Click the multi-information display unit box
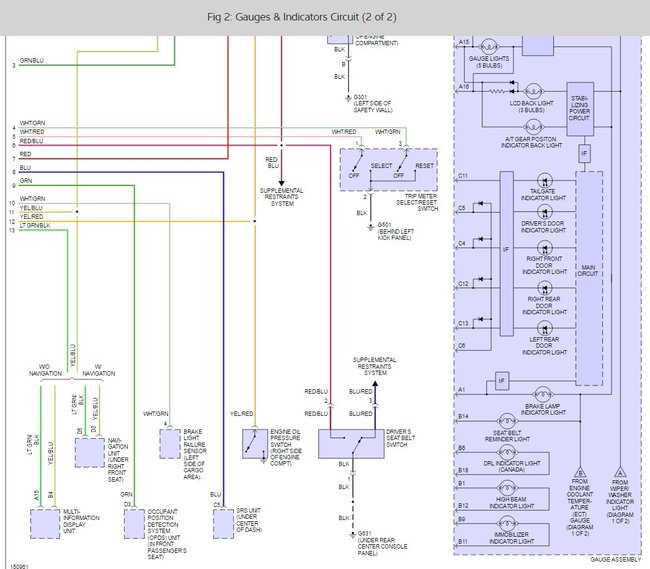650x569 pixels. [x=45, y=524]
